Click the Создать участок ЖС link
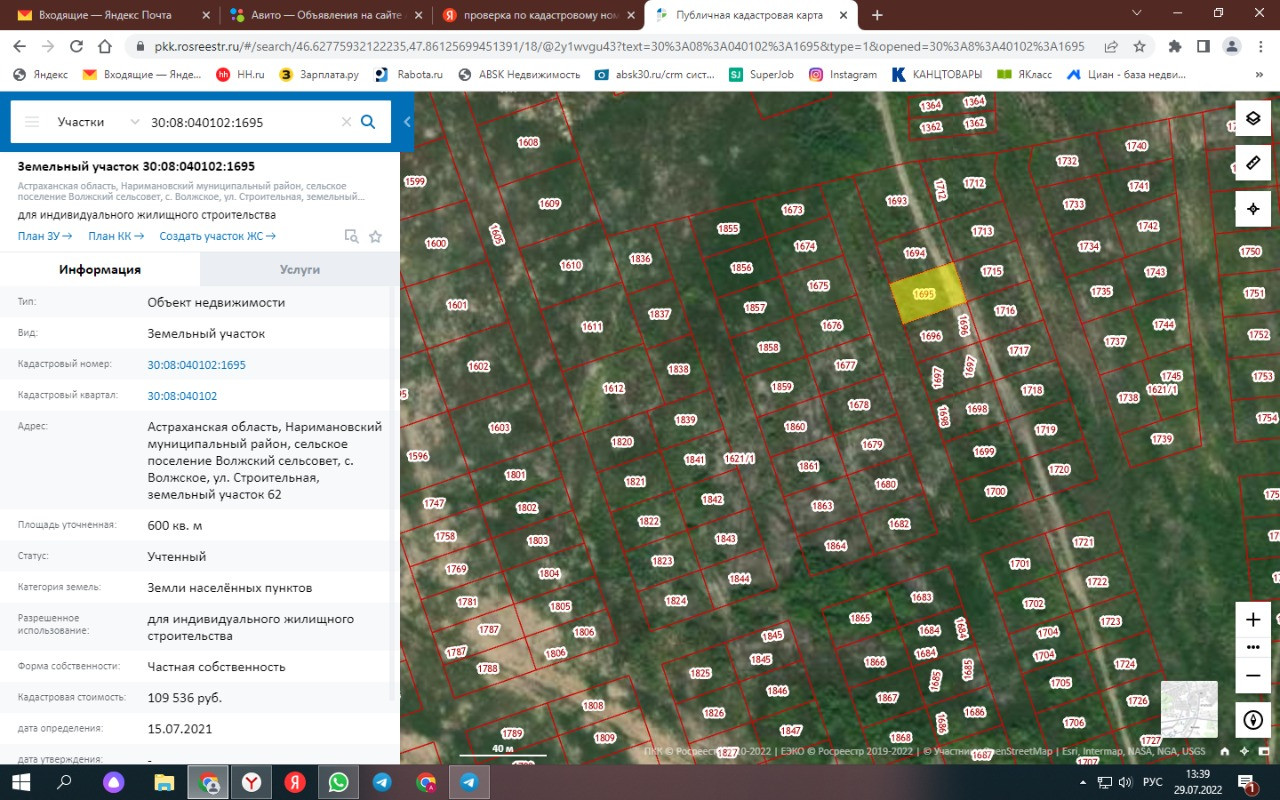Viewport: 1280px width, 800px height. 217,236
